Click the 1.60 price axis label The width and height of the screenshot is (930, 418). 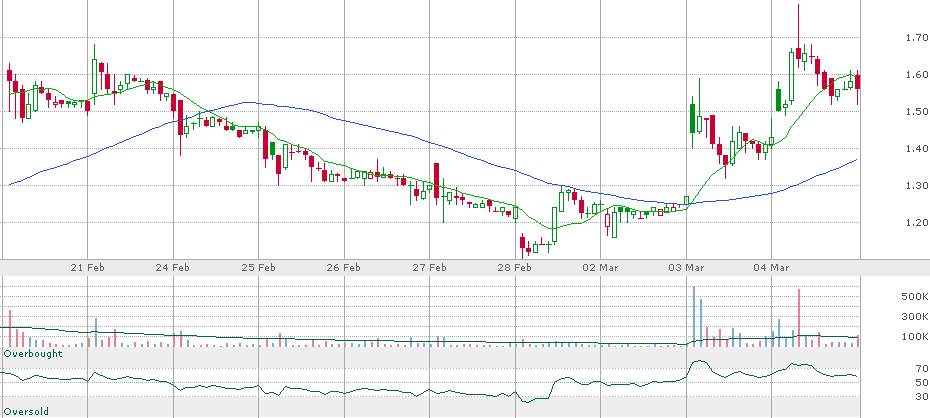(x=915, y=75)
